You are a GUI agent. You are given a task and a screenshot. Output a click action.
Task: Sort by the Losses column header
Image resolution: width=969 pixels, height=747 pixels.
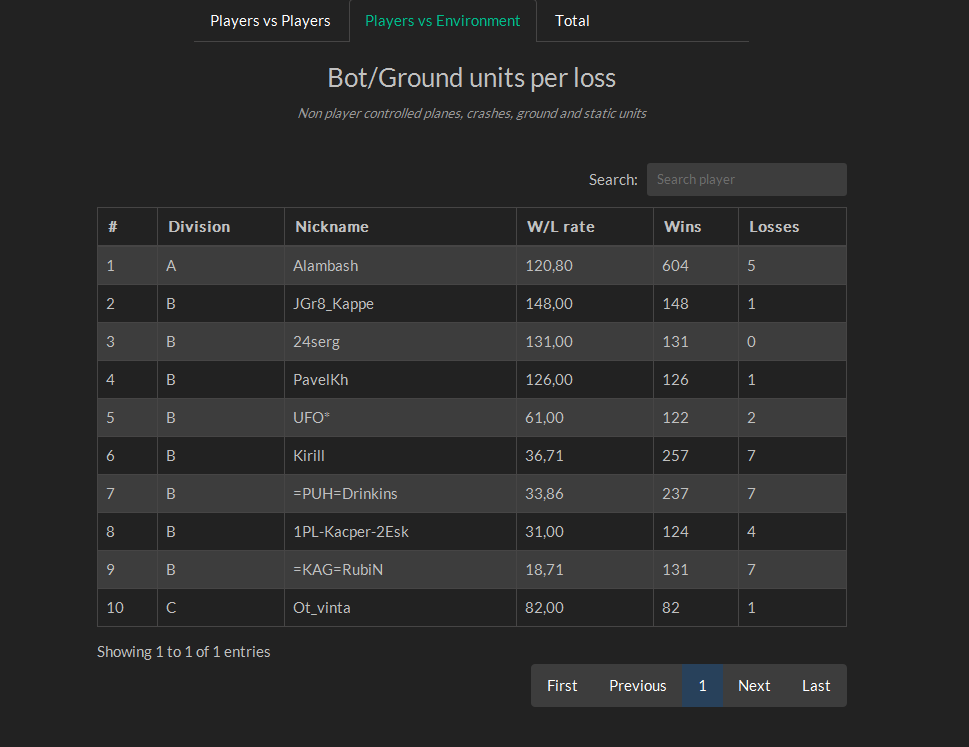(774, 227)
